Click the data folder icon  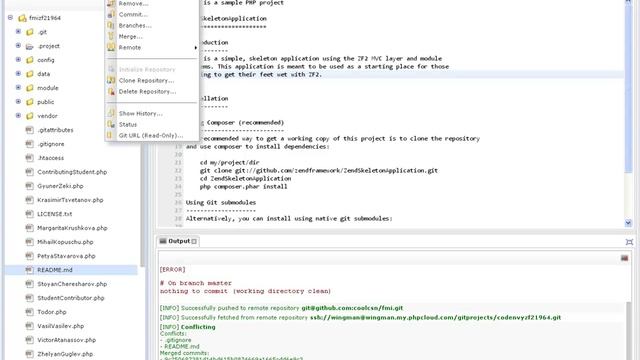30,74
